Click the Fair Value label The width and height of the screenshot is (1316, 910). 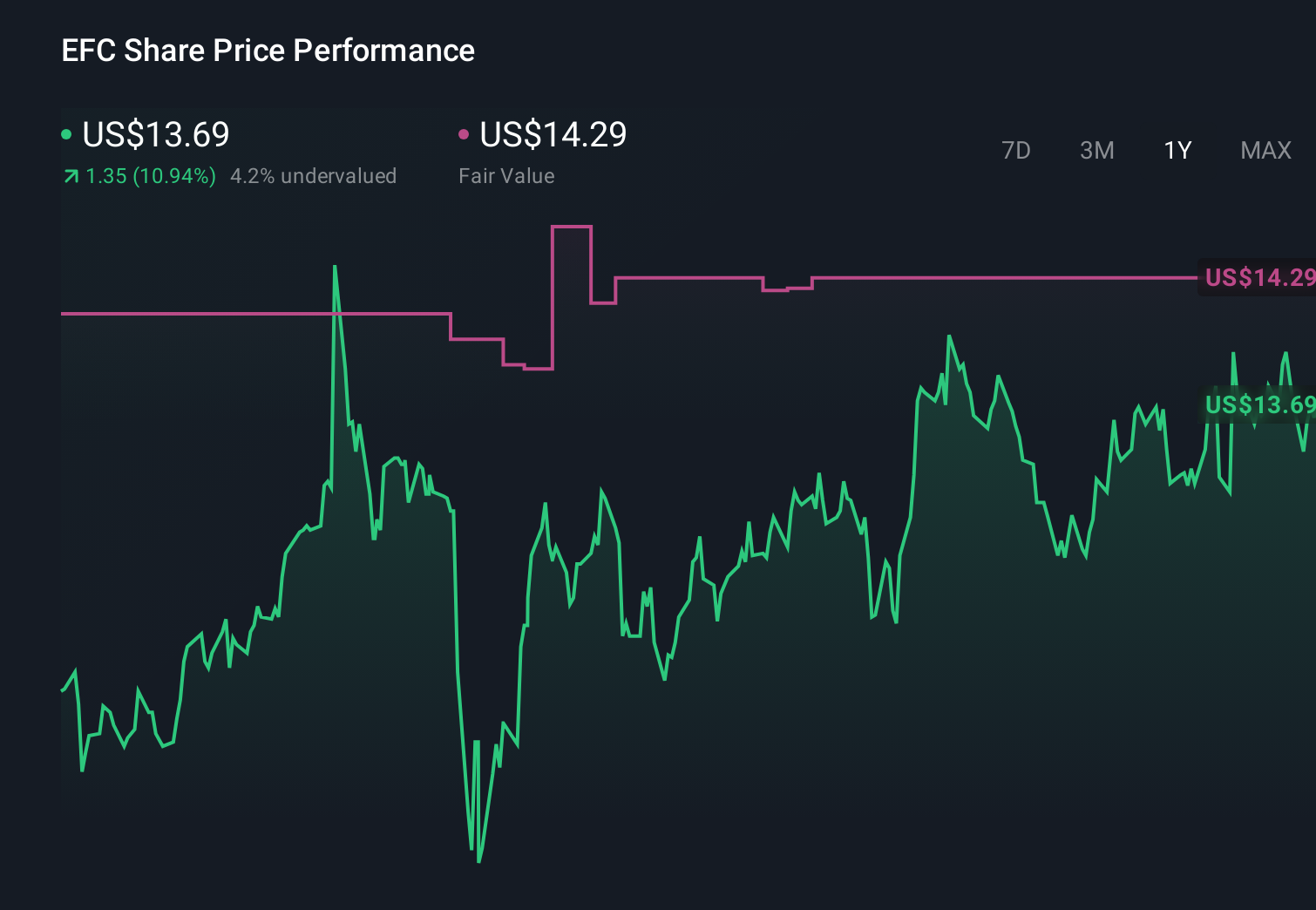tap(506, 175)
